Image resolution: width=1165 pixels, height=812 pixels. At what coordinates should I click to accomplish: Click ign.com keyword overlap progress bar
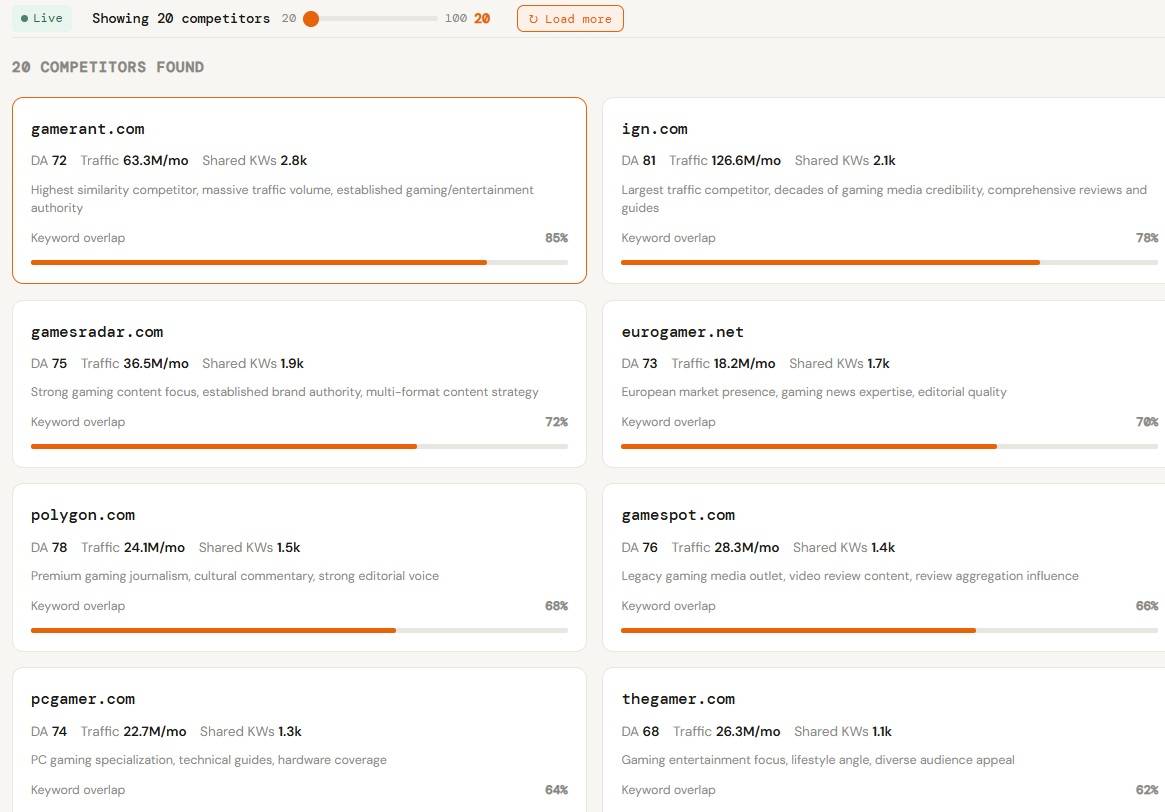coord(889,262)
